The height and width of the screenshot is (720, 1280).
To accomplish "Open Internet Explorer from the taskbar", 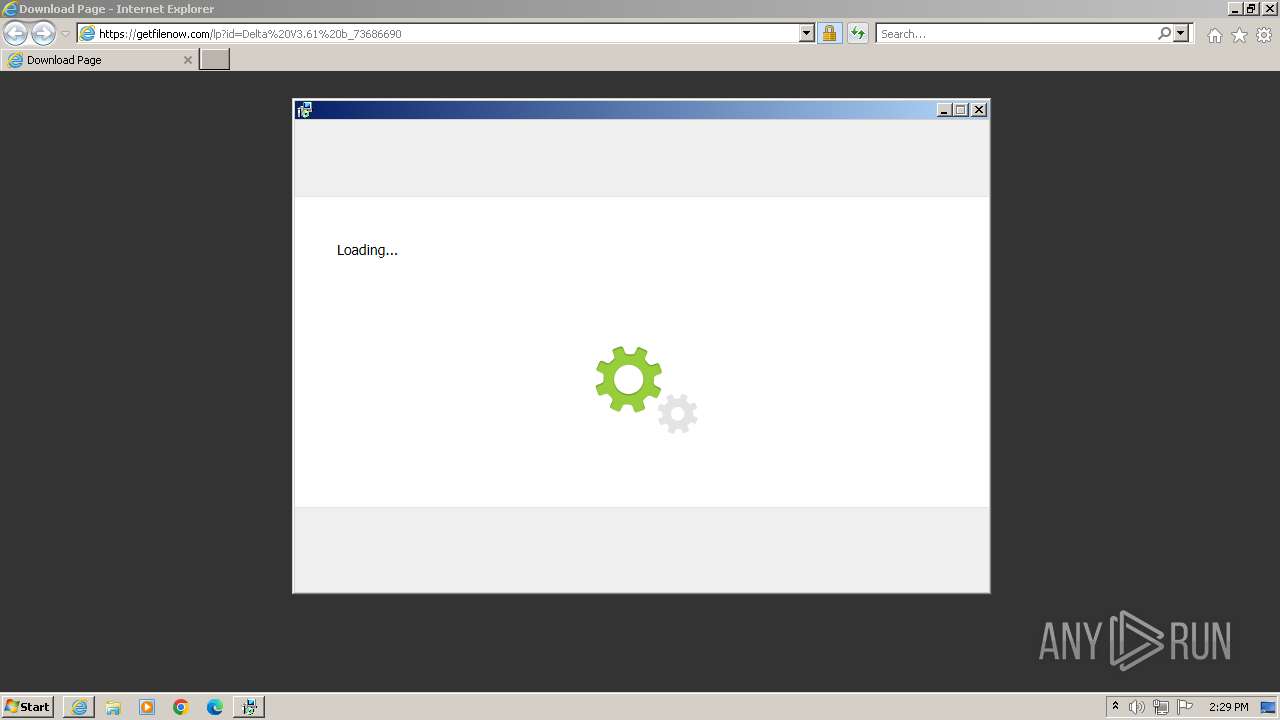I will (x=79, y=707).
